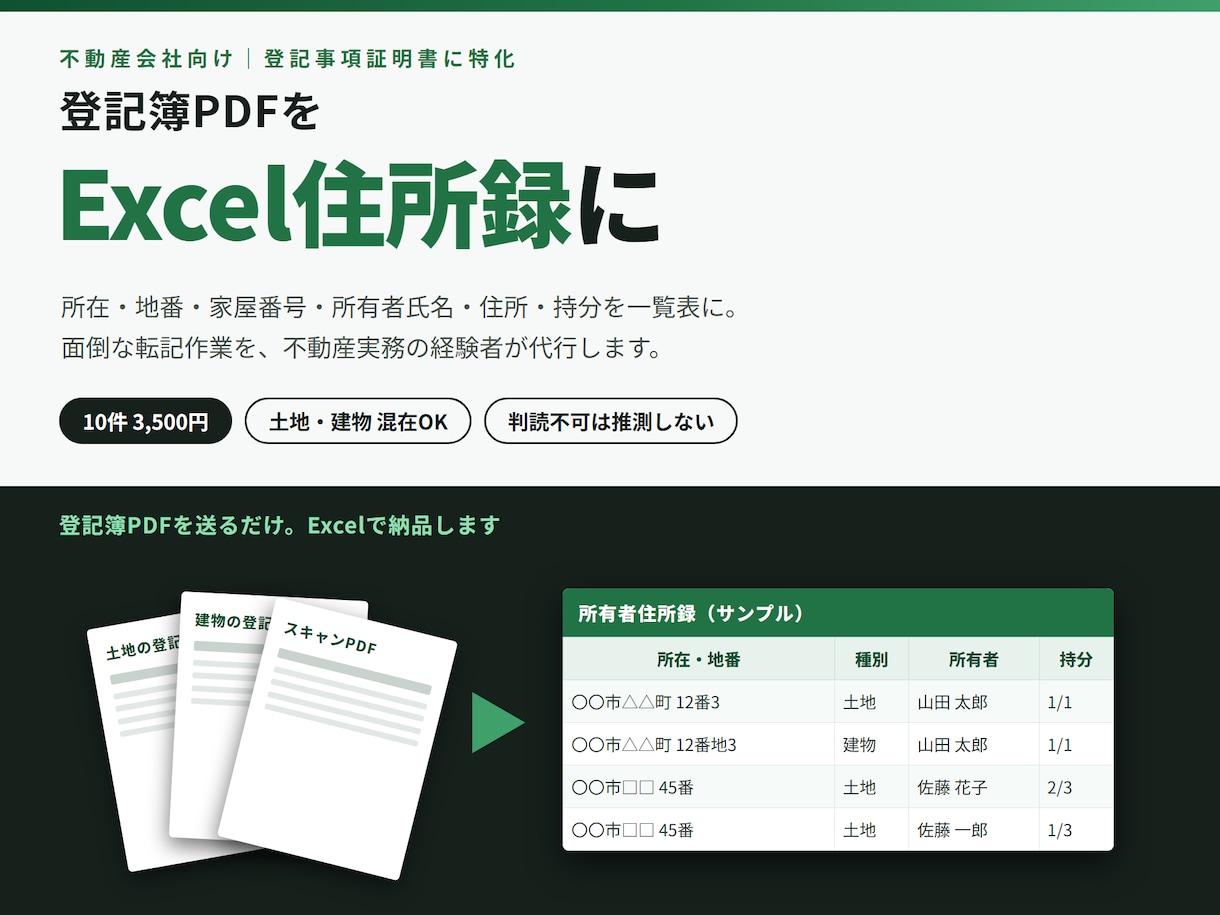This screenshot has width=1220, height=915.
Task: Click 山田 太郎 in the 12番3 row
Action: point(973,702)
